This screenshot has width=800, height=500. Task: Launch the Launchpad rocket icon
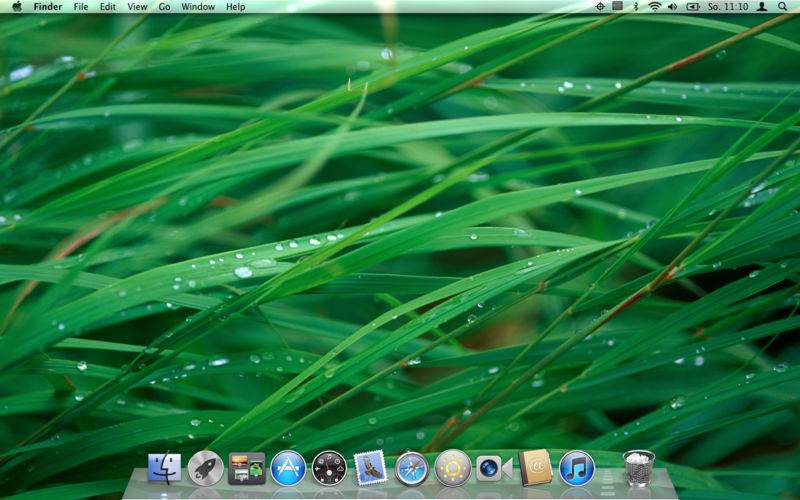click(205, 468)
